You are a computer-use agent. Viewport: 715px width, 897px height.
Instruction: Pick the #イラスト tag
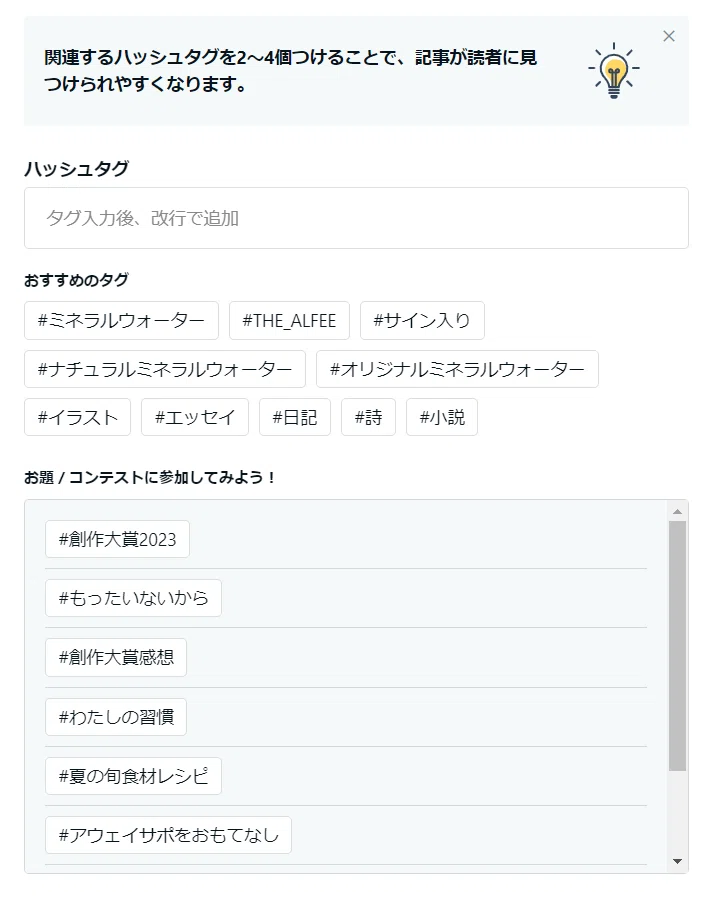pyautogui.click(x=78, y=417)
